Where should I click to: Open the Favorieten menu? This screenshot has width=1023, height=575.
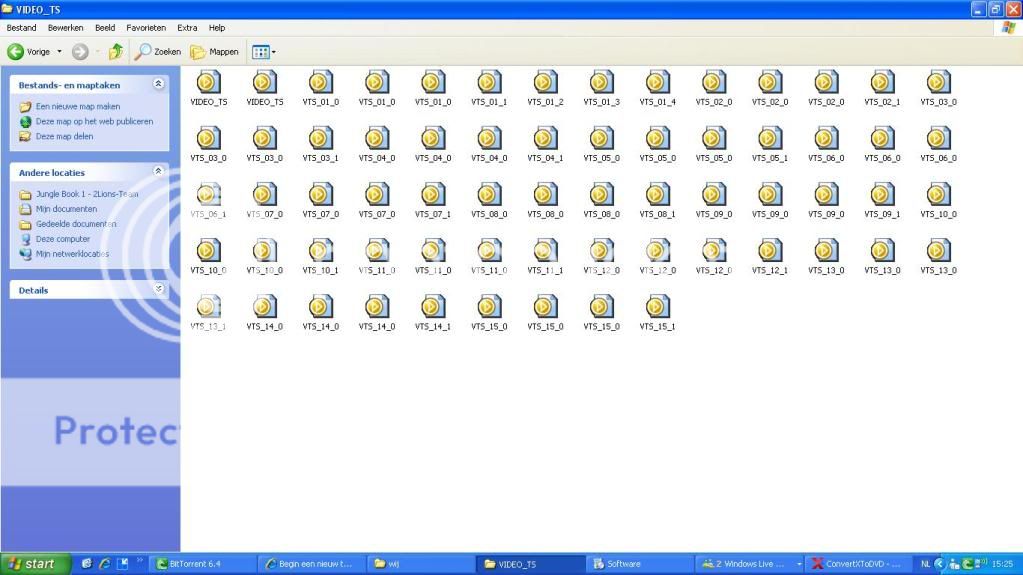click(x=146, y=28)
